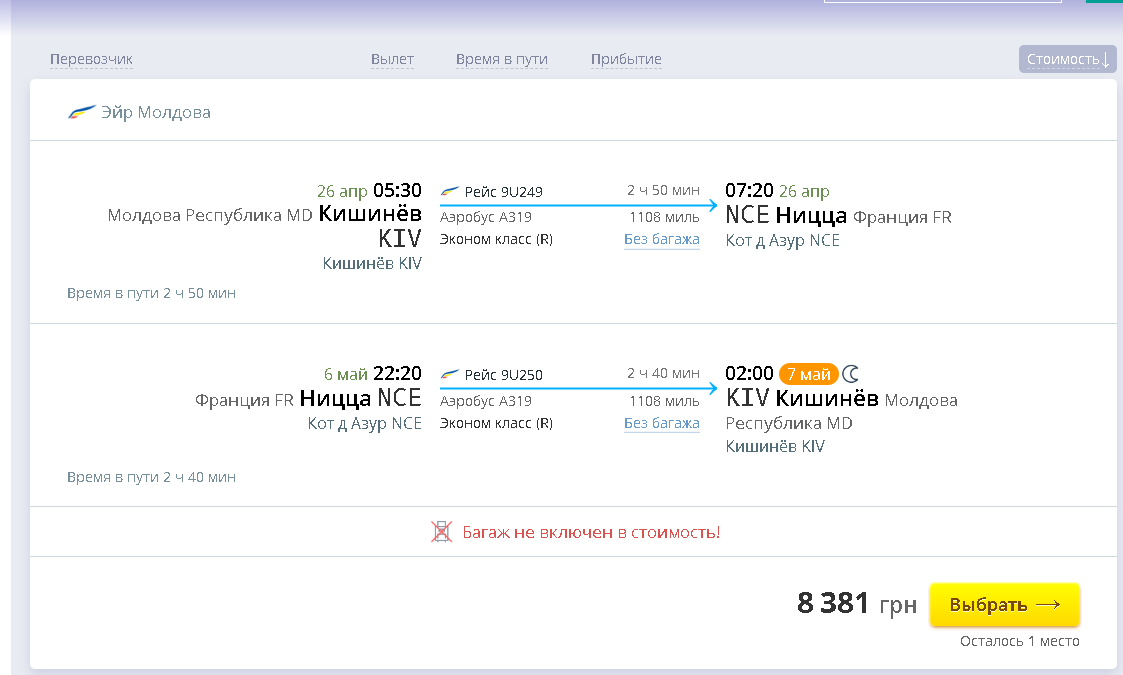Open Без багажа link for return flight

point(661,423)
